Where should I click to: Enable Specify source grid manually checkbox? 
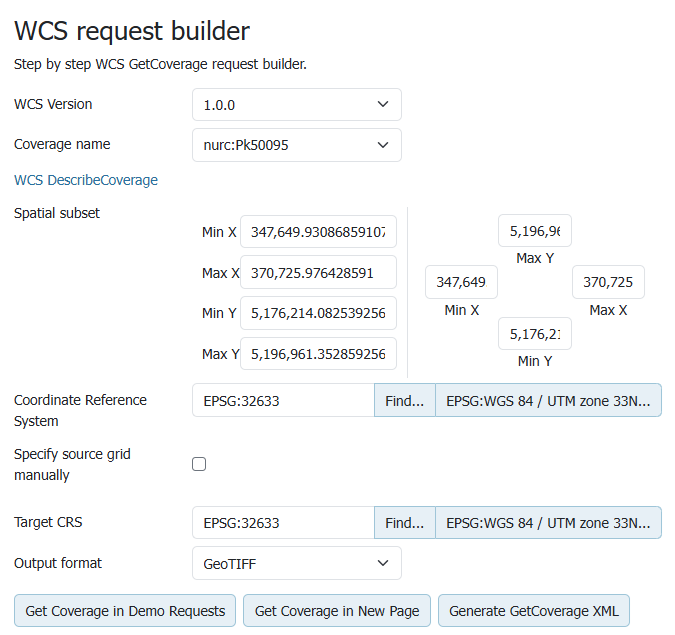199,464
